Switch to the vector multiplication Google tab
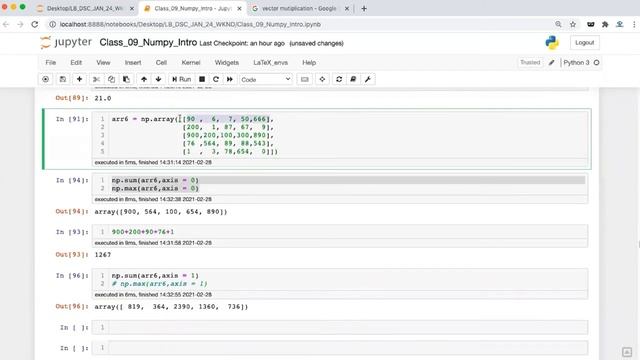 point(299,8)
